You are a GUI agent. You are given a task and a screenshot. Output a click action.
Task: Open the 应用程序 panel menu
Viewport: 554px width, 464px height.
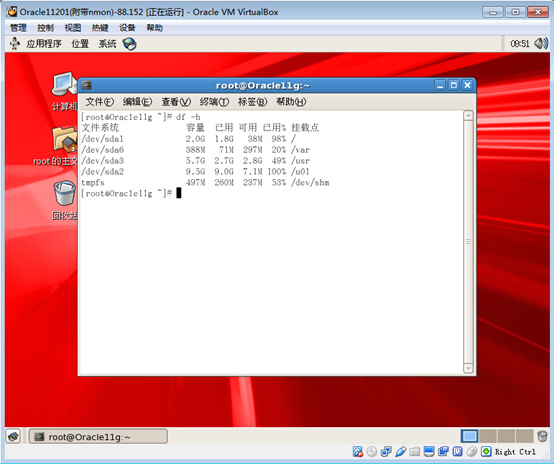pos(44,44)
